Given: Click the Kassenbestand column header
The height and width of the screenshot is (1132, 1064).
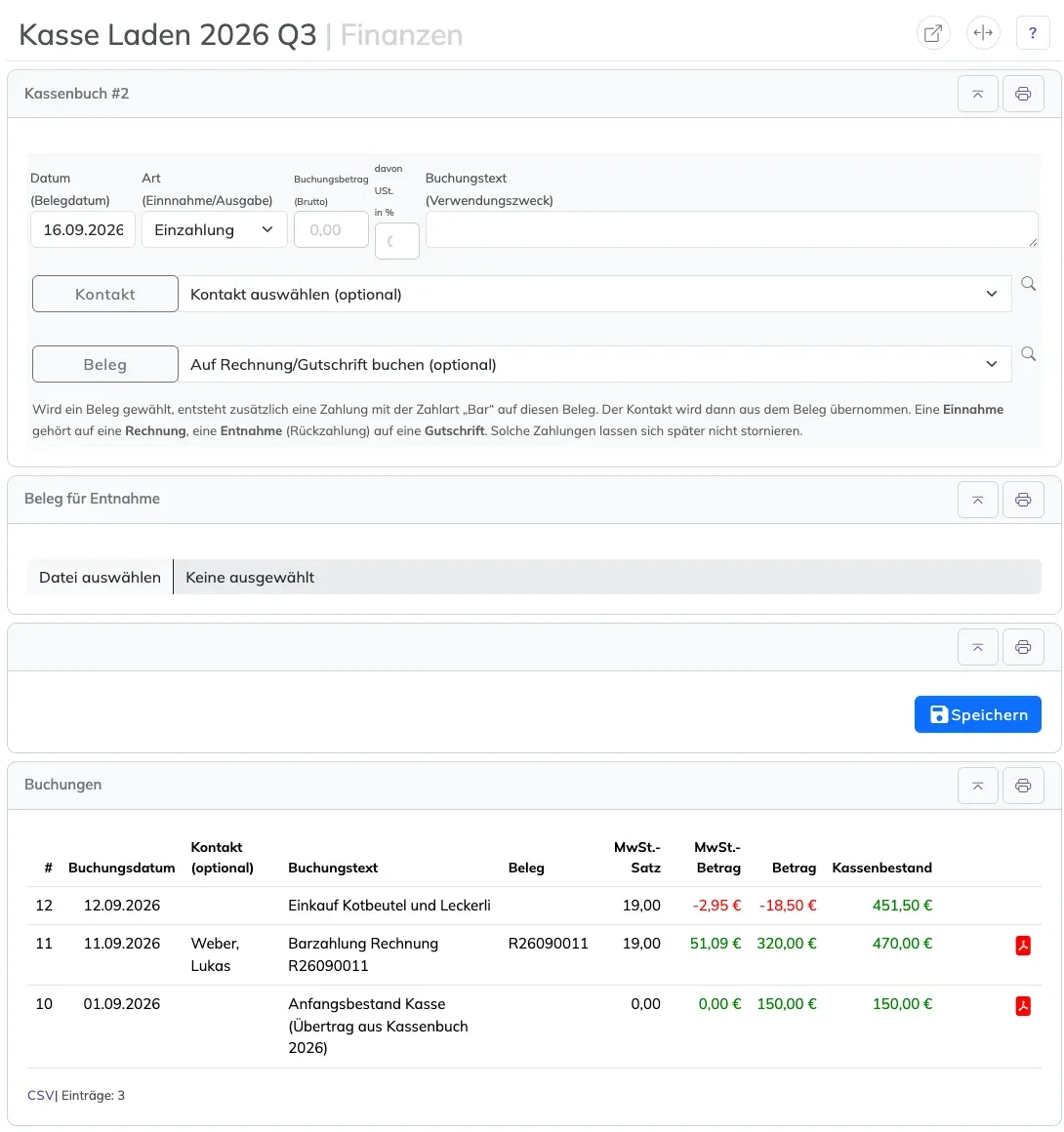Looking at the screenshot, I should coord(881,868).
